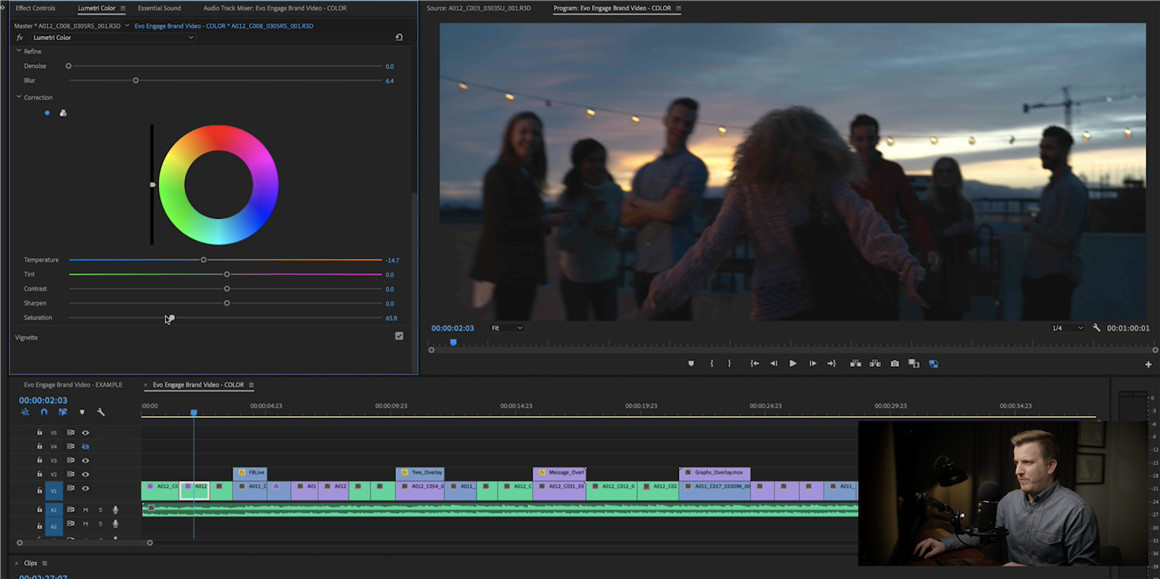Viewport: 1160px width, 579px height.
Task: Reset the Lumetri Color effect
Action: click(399, 38)
